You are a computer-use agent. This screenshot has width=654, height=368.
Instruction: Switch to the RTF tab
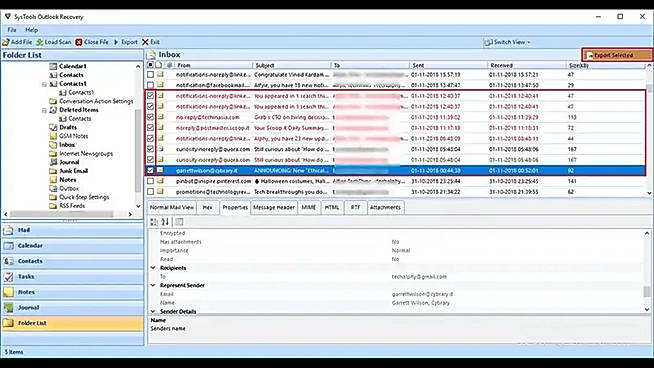click(x=355, y=207)
